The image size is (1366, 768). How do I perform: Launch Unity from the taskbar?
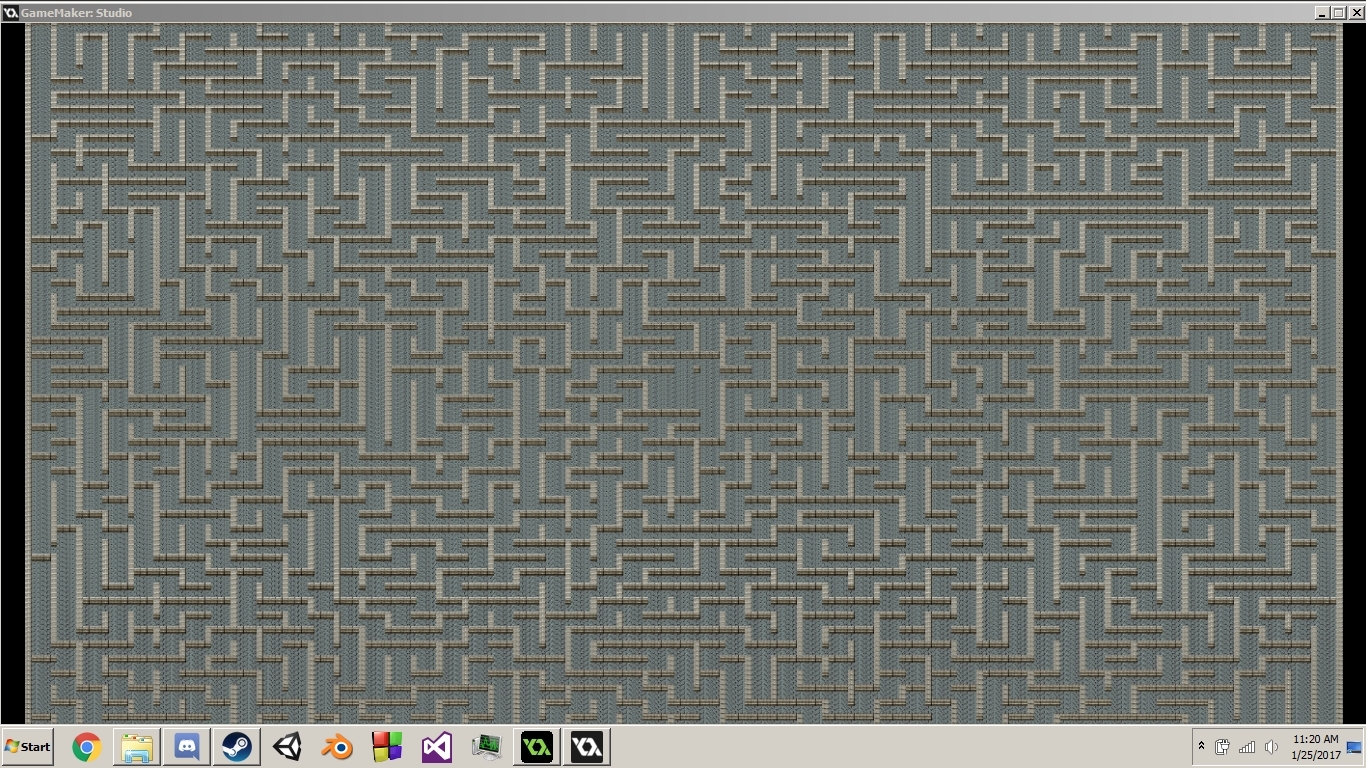[286, 746]
